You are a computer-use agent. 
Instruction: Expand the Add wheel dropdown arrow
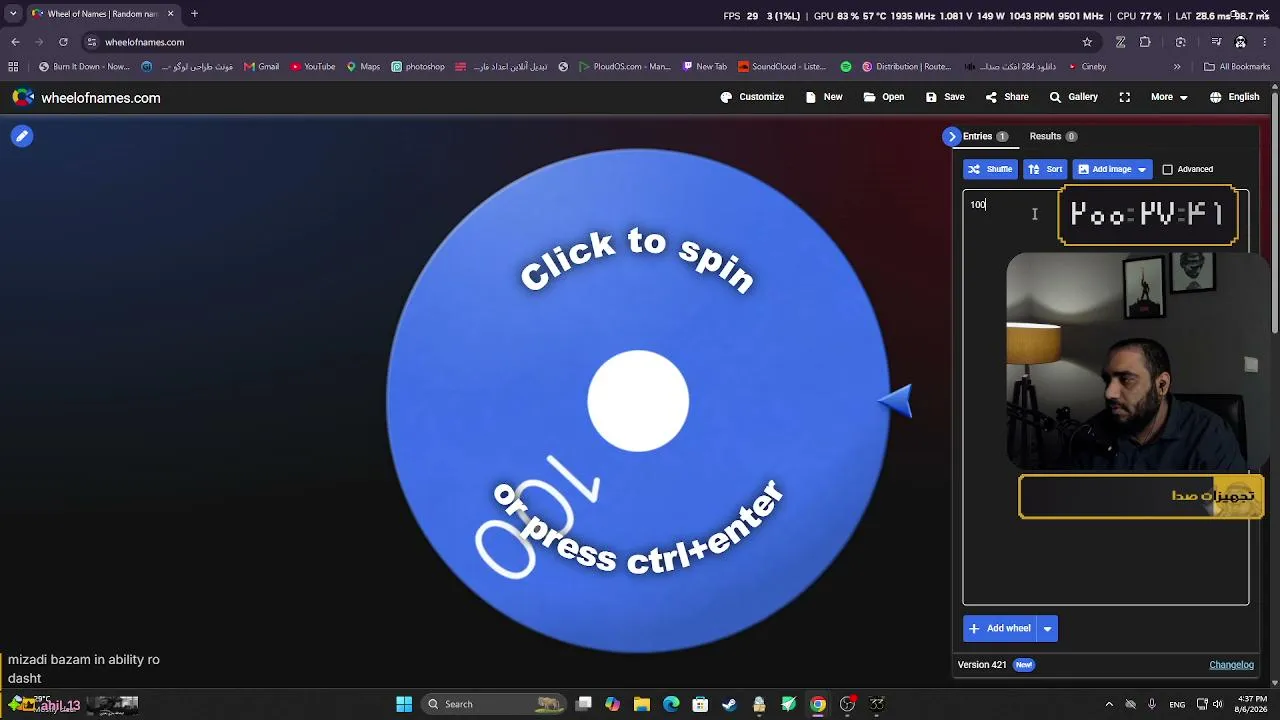(1047, 628)
